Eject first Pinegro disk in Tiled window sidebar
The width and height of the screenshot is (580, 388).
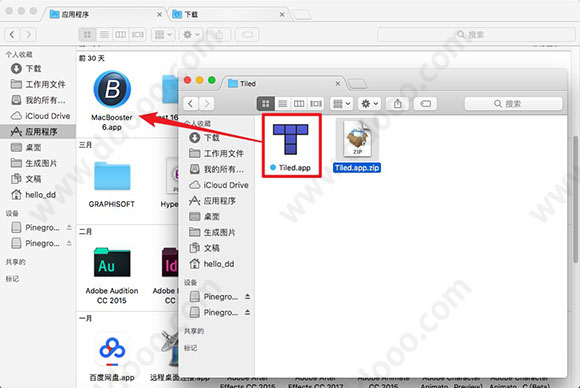click(247, 297)
